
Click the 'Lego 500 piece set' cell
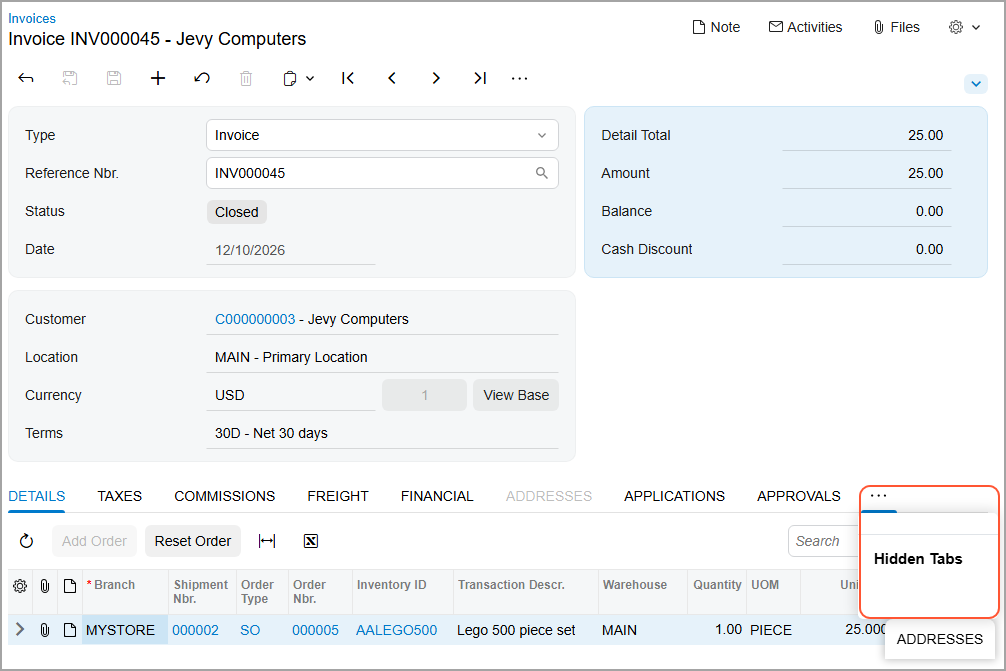[x=525, y=630]
